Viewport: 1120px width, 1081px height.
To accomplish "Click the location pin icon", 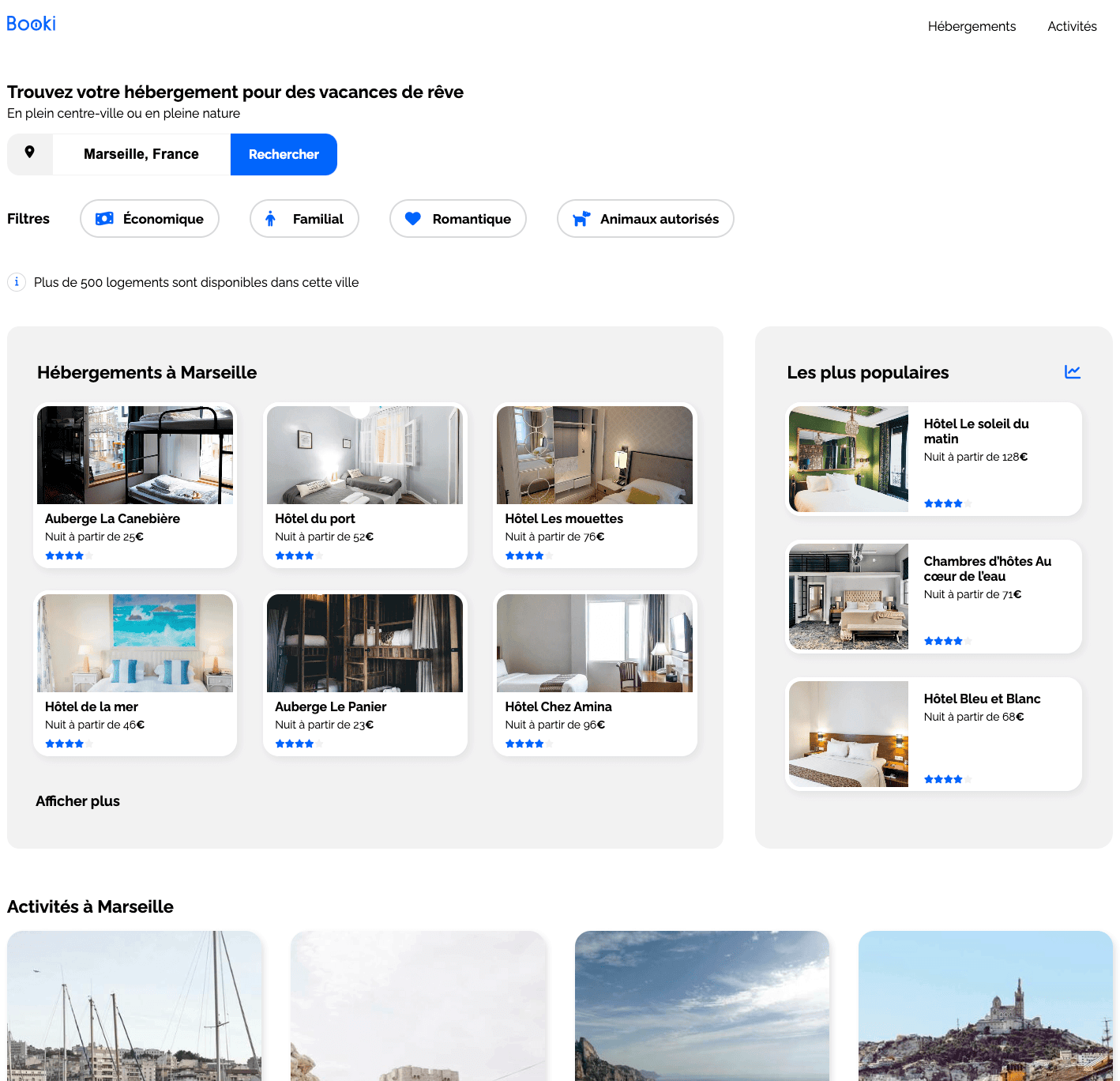I will (x=30, y=153).
